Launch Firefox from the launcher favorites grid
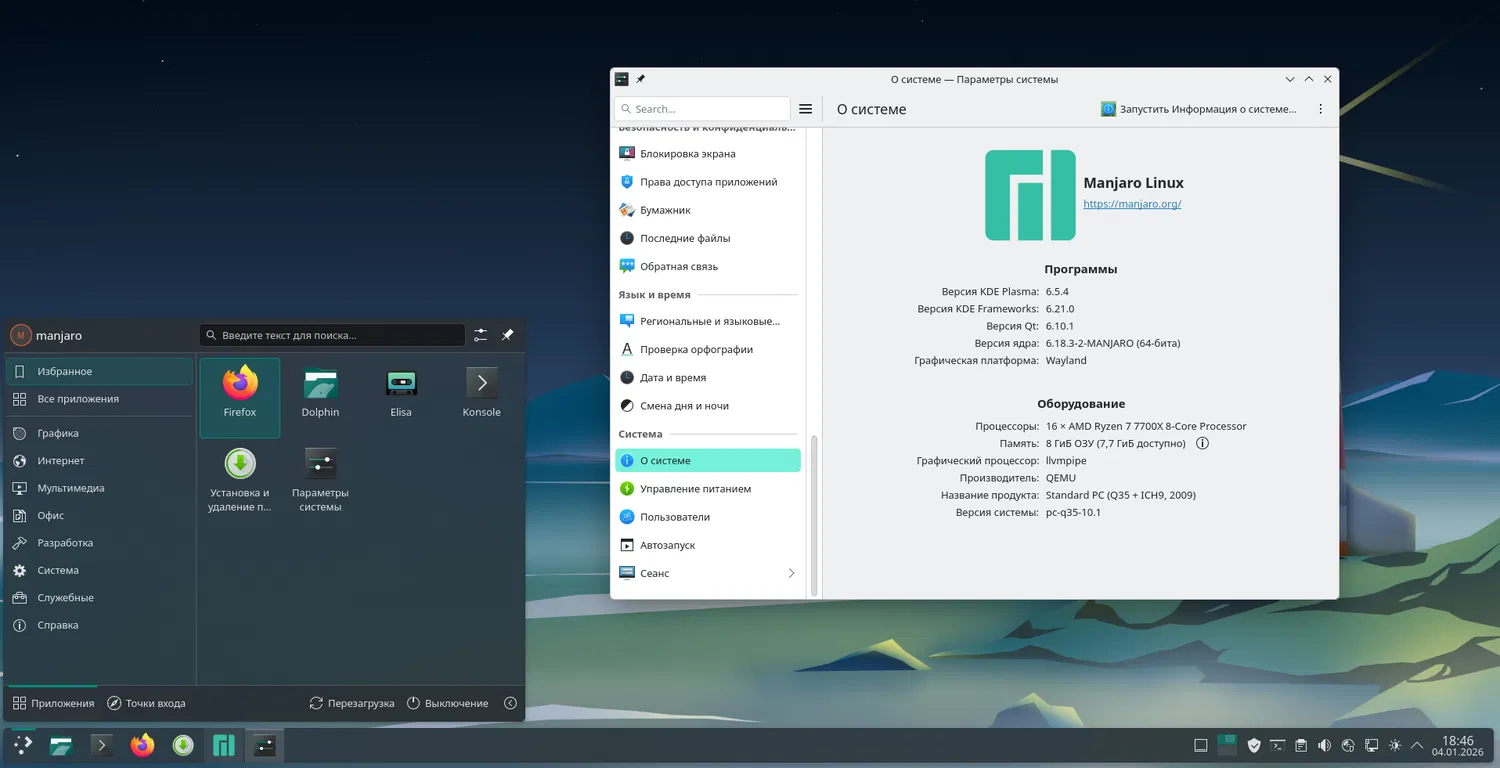Viewport: 1500px width, 768px height. coord(240,397)
